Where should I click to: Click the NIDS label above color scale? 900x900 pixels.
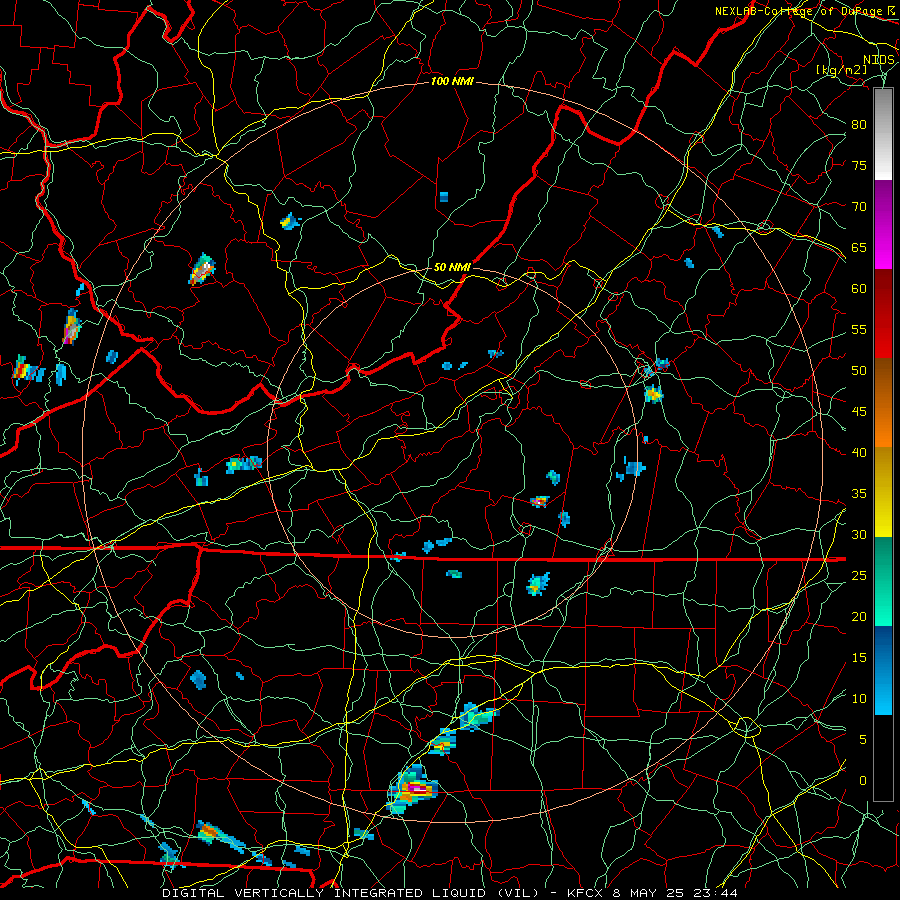pyautogui.click(x=878, y=60)
